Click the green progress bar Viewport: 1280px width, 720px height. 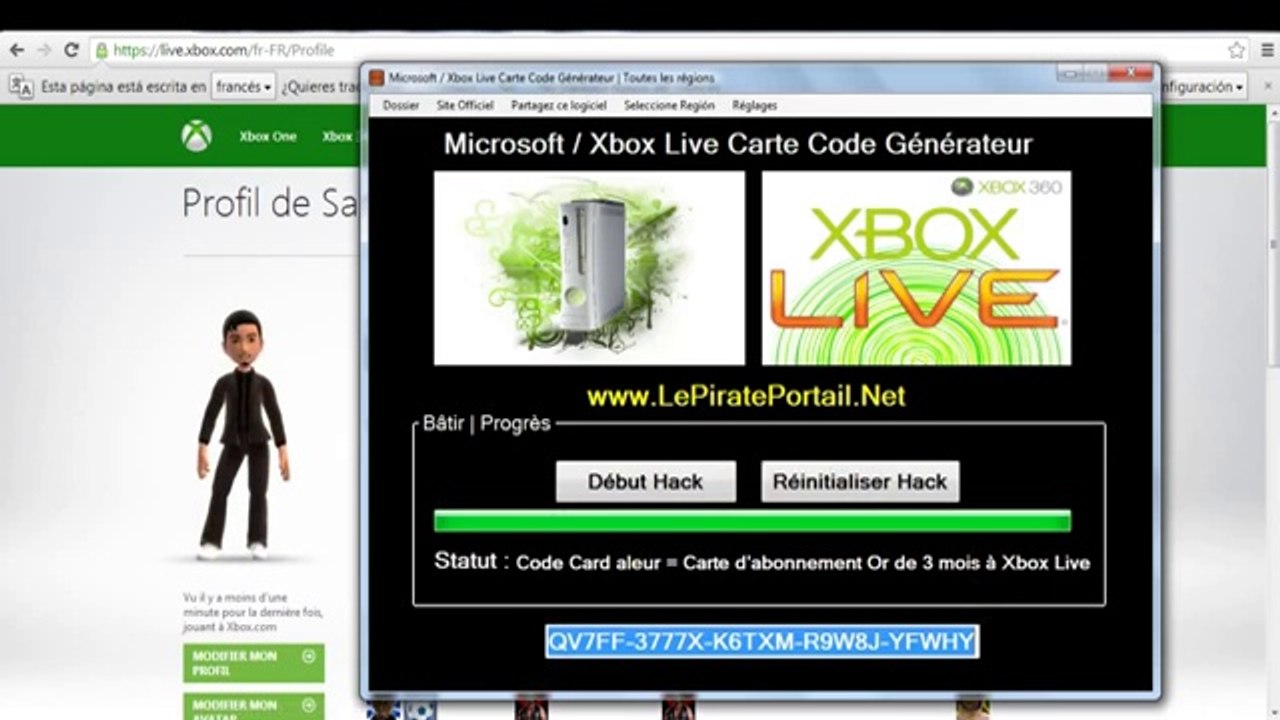pyautogui.click(x=752, y=521)
